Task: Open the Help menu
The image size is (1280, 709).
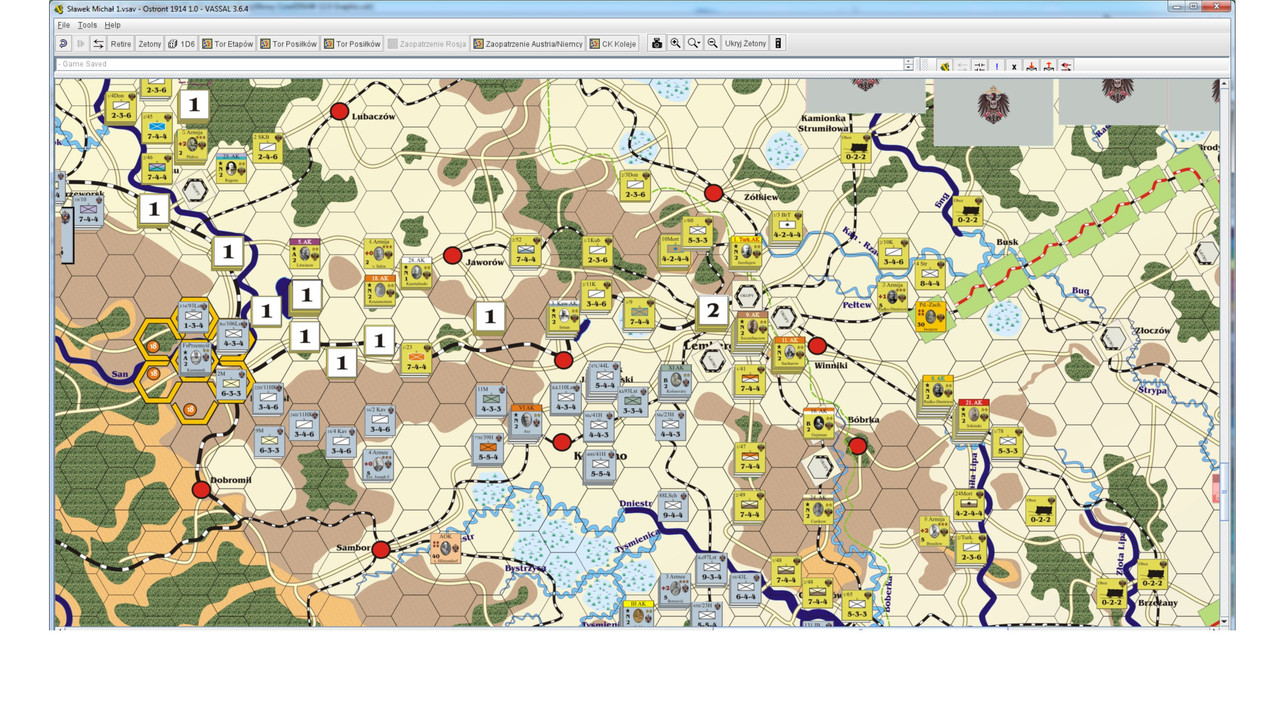Action: pyautogui.click(x=112, y=24)
